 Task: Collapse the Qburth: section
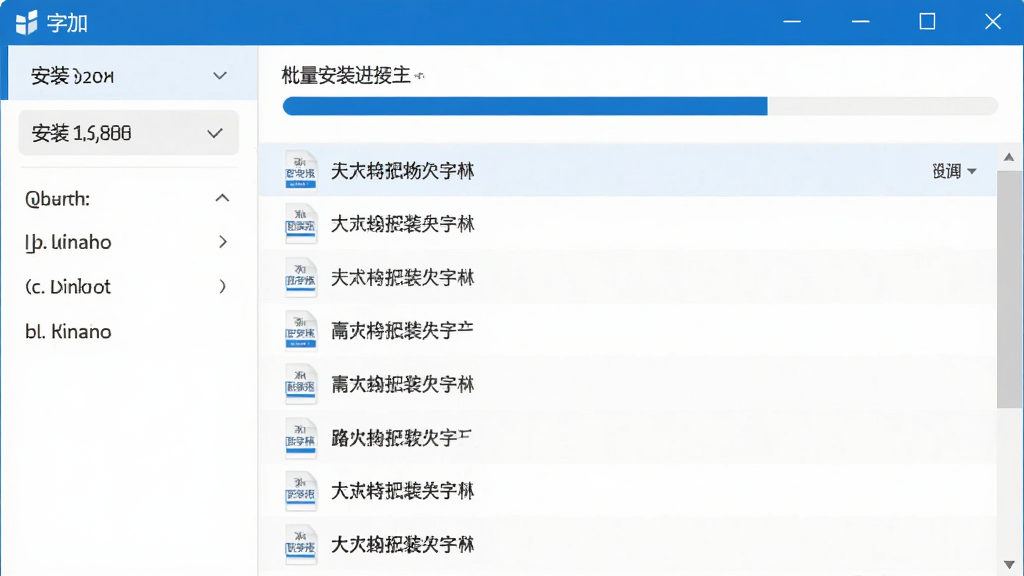pos(222,198)
